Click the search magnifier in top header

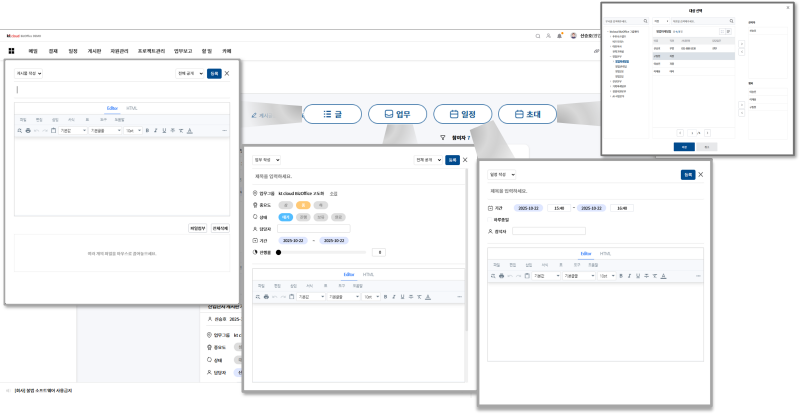coord(538,35)
